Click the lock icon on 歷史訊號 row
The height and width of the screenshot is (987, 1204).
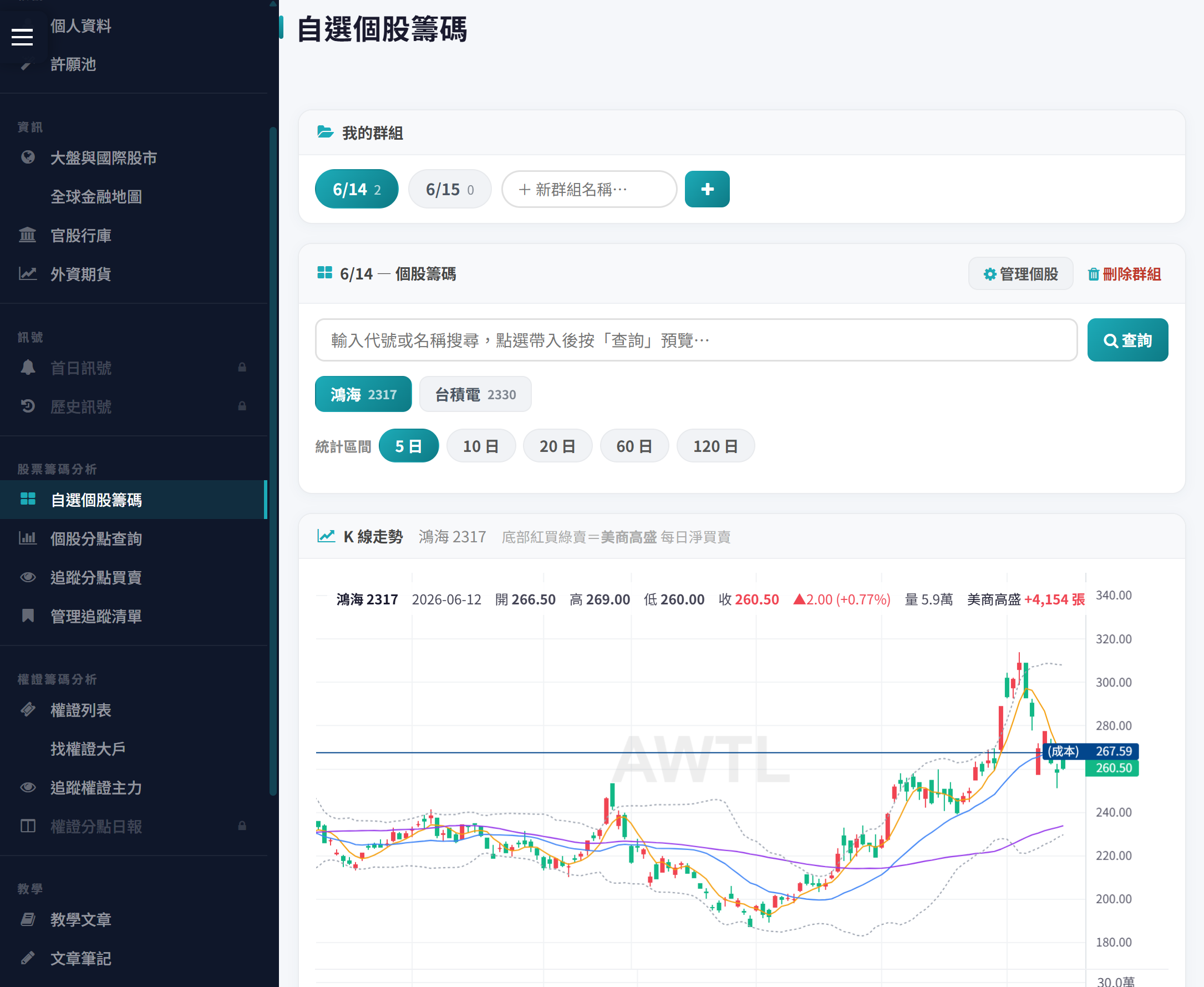(242, 406)
